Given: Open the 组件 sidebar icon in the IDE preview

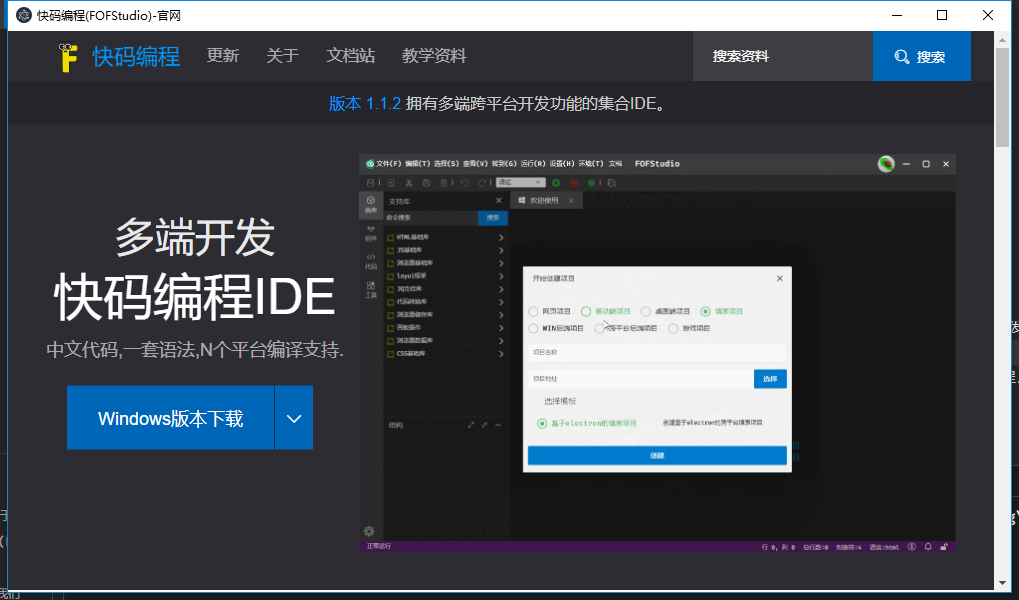Looking at the screenshot, I should (x=370, y=233).
